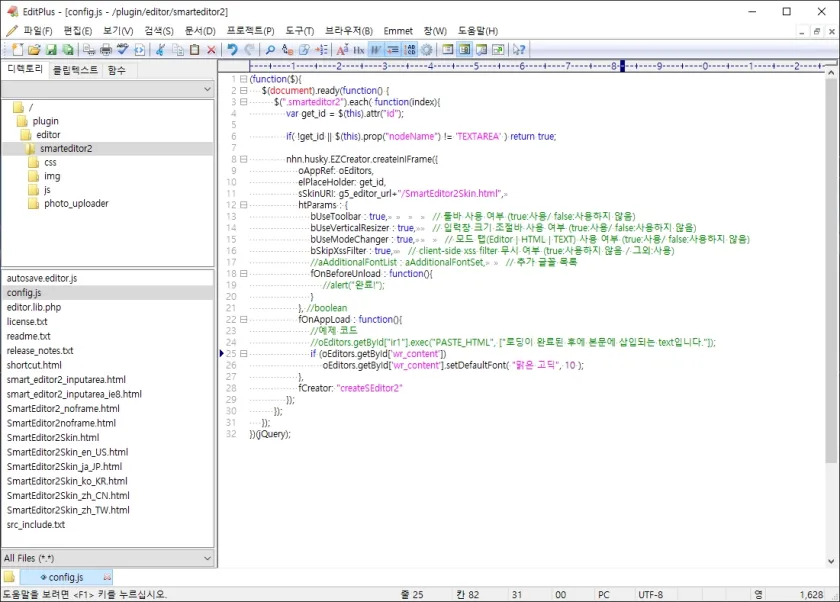Screen dimensions: 840x602
Task: Collapse the htParams fold at line 12
Action: [244, 205]
